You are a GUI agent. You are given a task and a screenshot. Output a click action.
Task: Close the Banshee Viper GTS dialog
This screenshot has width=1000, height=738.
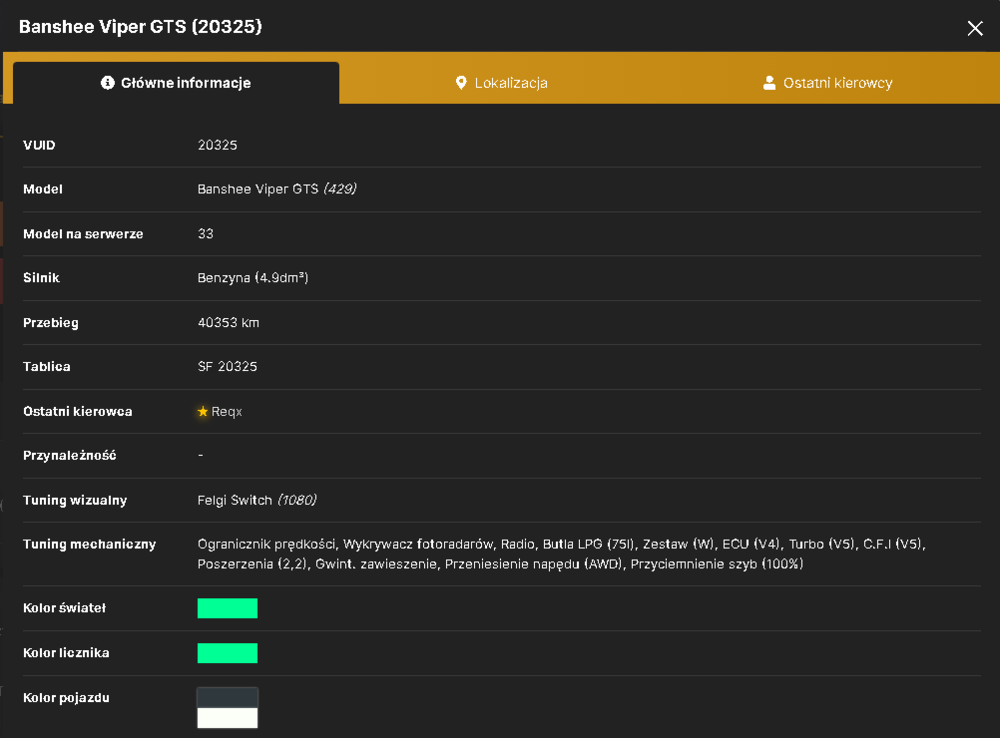pyautogui.click(x=974, y=28)
